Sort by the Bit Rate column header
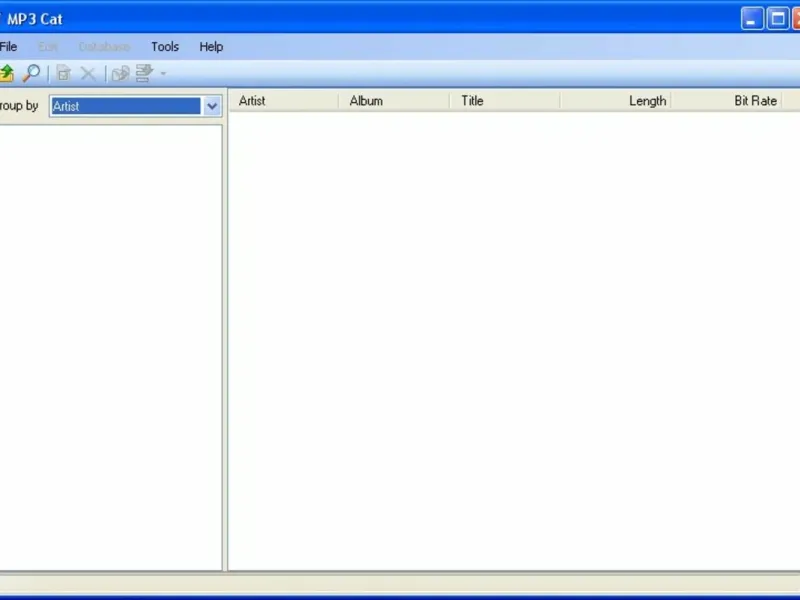Image resolution: width=800 pixels, height=600 pixels. [727, 101]
